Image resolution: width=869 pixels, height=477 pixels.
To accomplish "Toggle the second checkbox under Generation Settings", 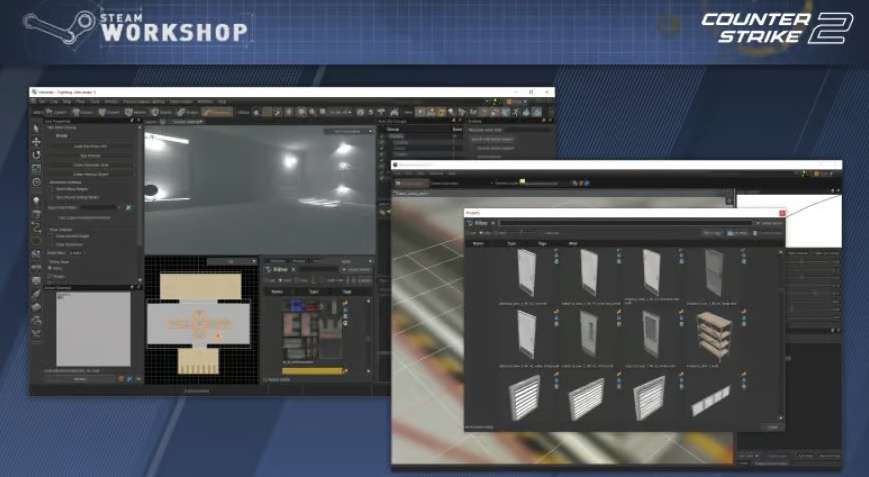I will (x=52, y=197).
